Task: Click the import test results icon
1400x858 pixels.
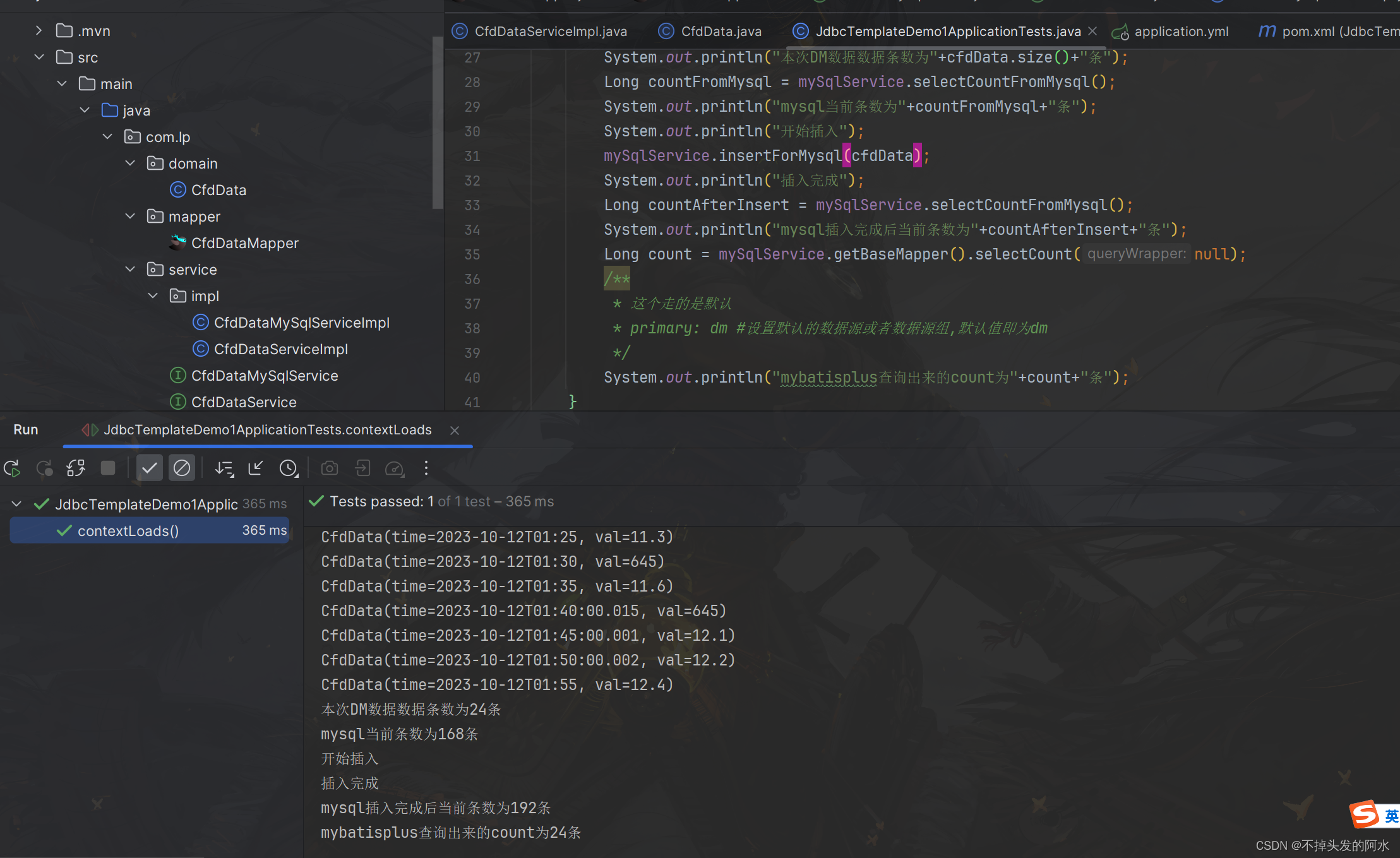Action: 362,468
